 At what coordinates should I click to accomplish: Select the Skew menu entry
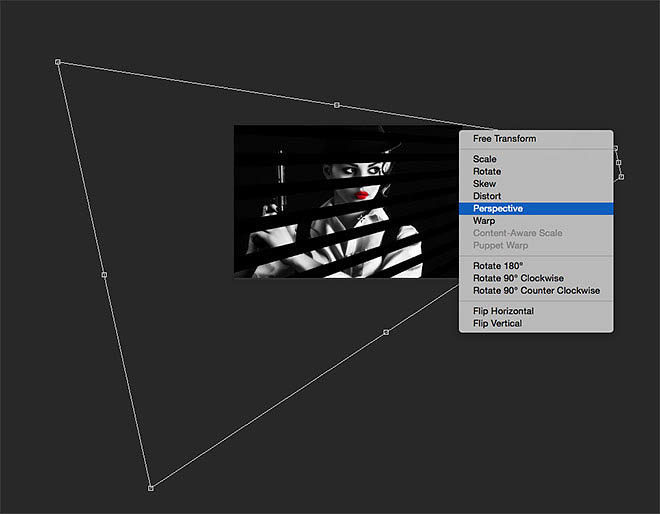tap(484, 184)
